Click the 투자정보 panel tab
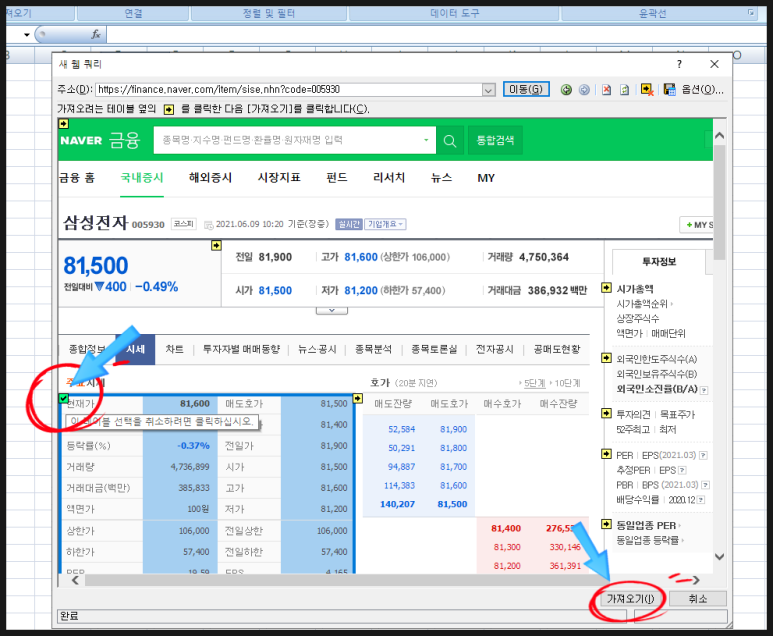The image size is (773, 636). pos(659,262)
